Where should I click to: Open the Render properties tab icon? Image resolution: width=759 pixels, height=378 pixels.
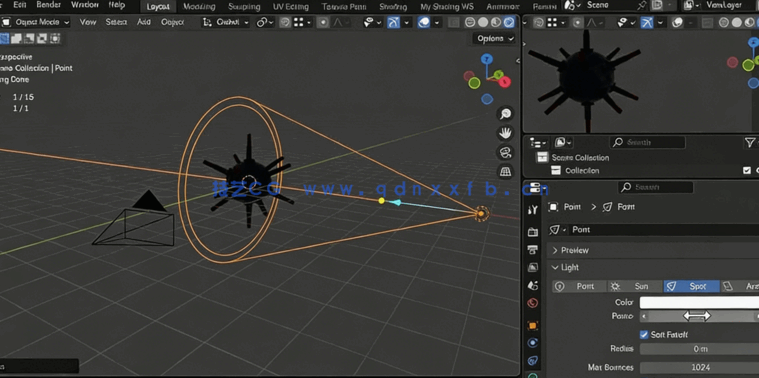[533, 232]
